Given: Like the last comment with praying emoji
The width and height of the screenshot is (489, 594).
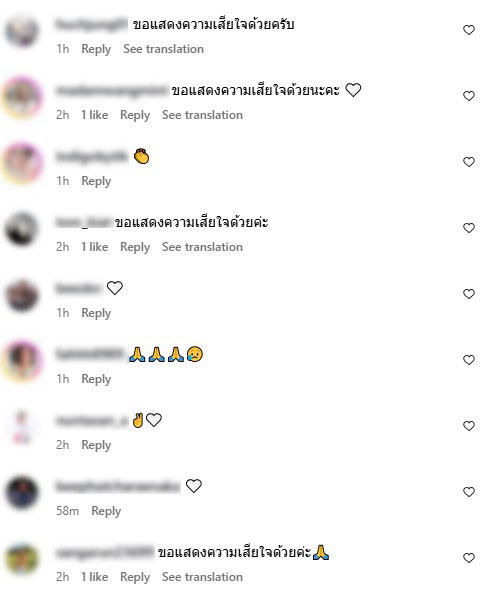Looking at the screenshot, I should pyautogui.click(x=469, y=558).
